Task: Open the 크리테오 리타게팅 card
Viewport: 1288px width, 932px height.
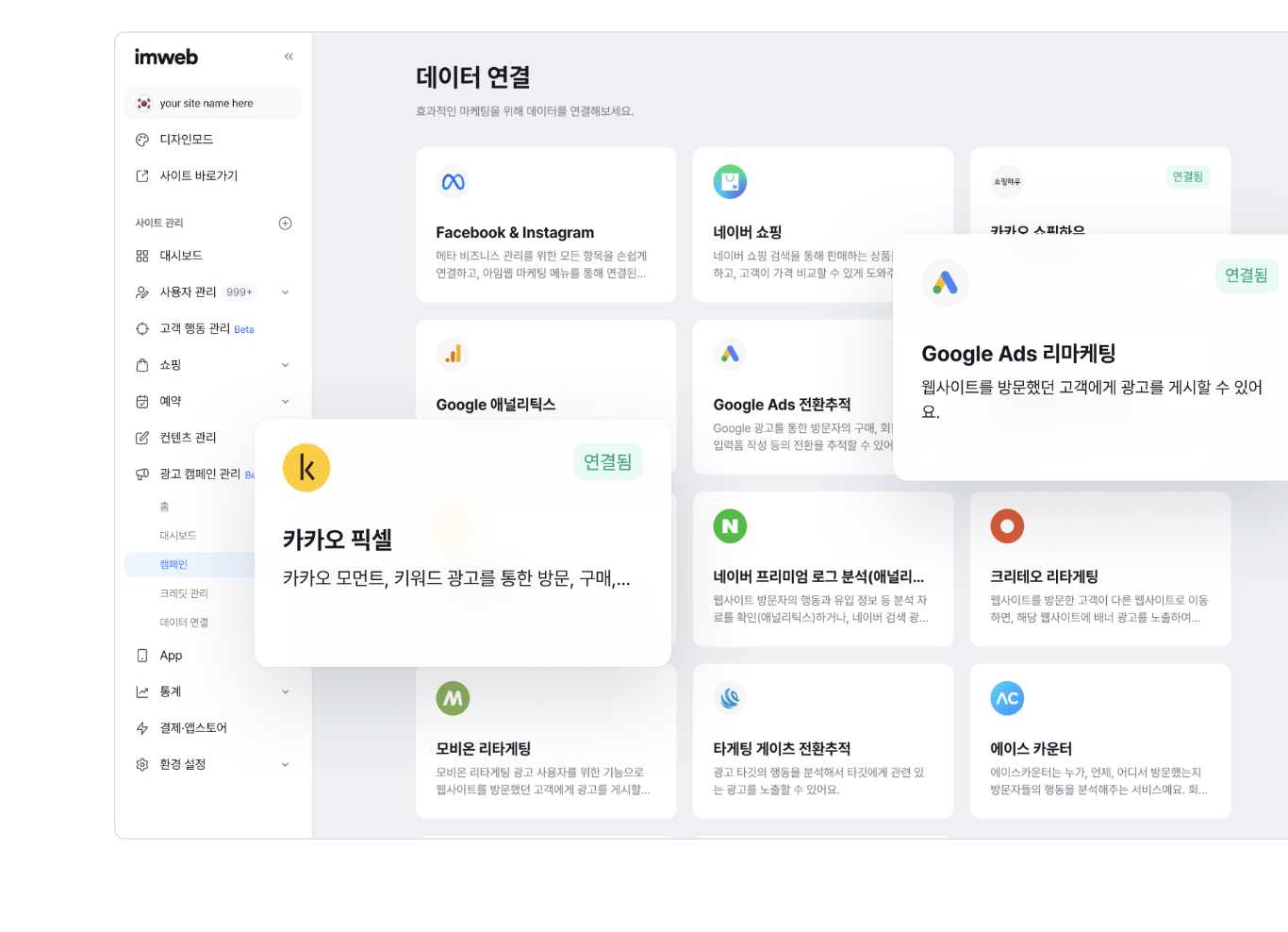Action: [1100, 569]
